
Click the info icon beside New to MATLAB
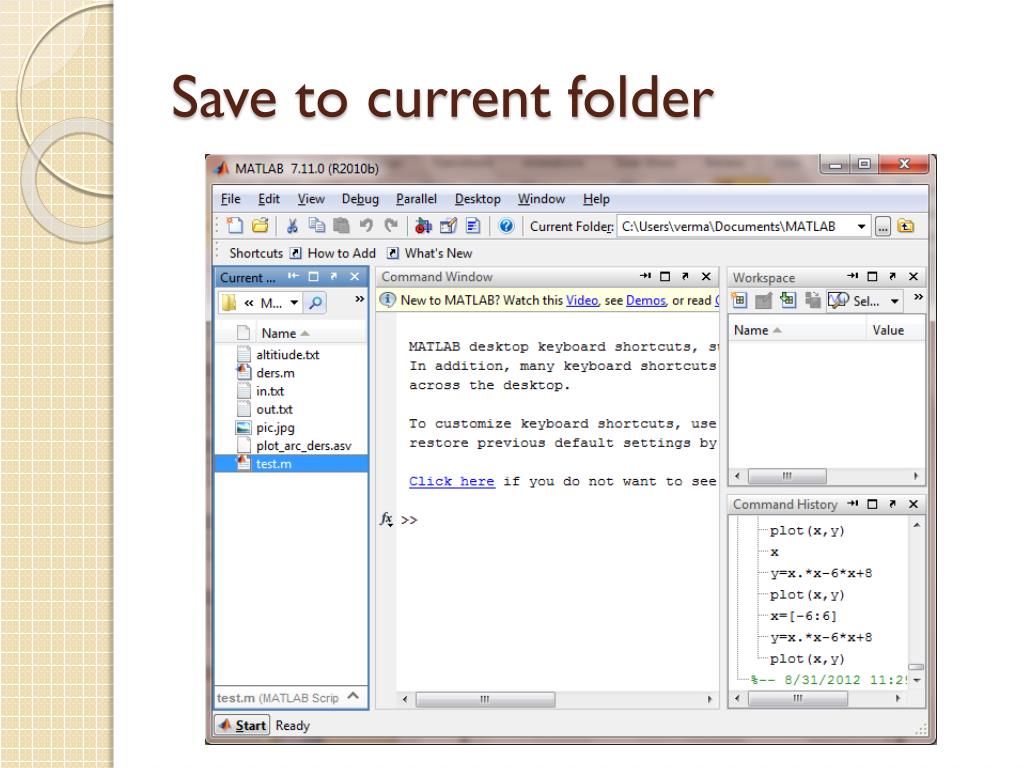click(388, 300)
